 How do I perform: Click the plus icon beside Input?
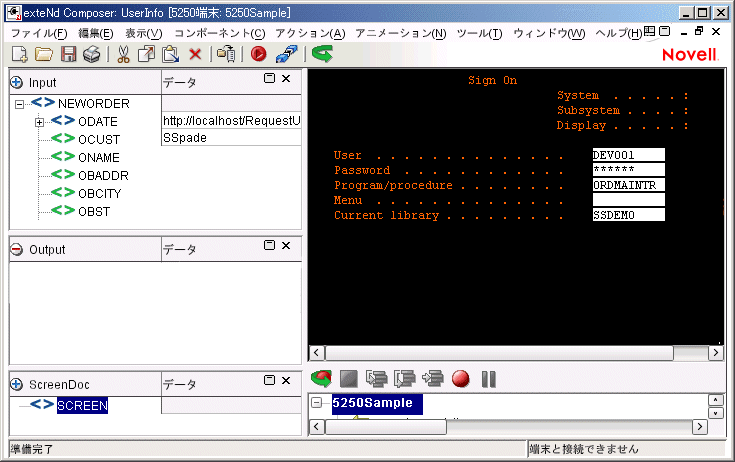click(16, 82)
